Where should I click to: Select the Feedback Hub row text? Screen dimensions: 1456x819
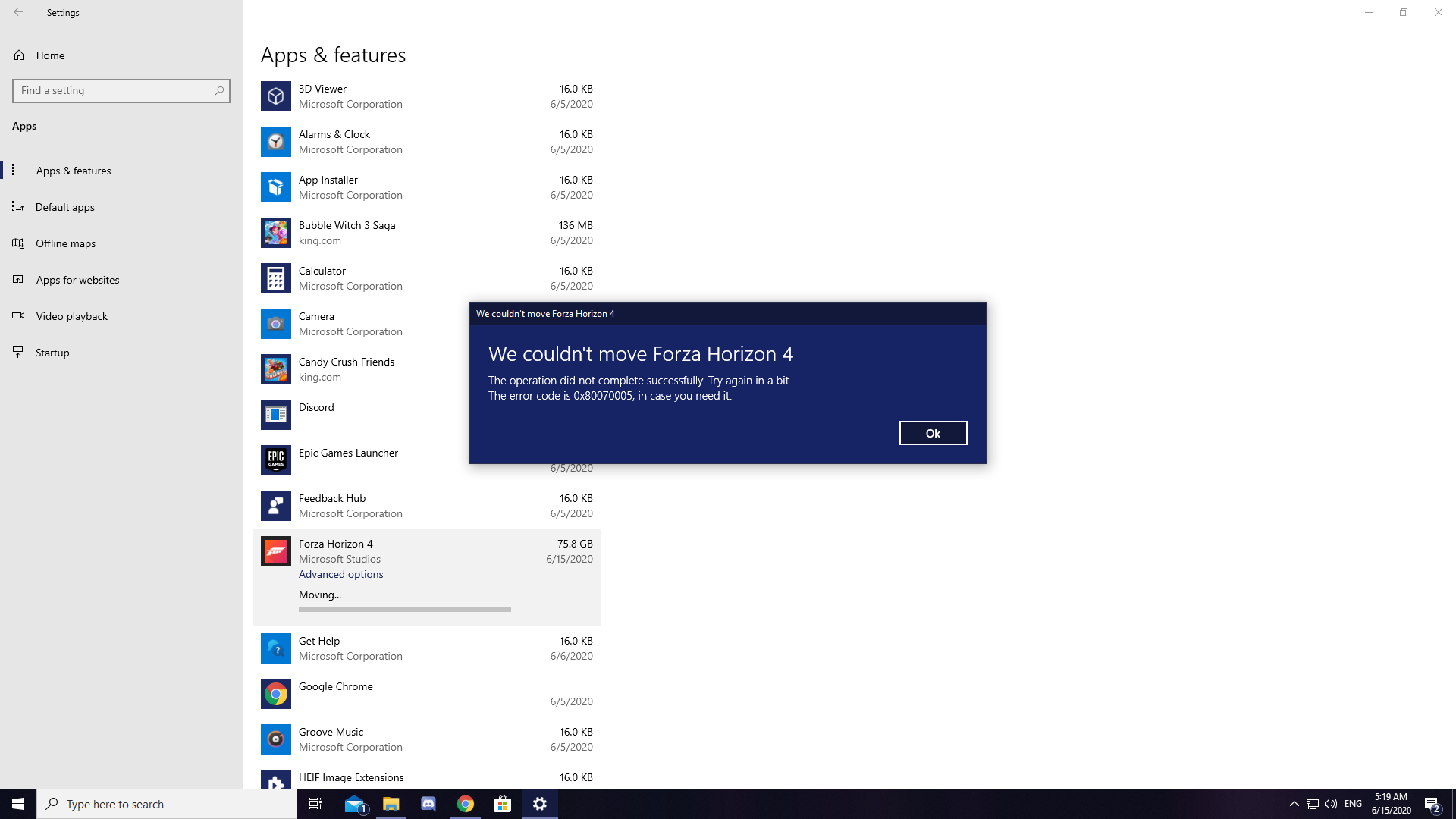click(x=332, y=498)
